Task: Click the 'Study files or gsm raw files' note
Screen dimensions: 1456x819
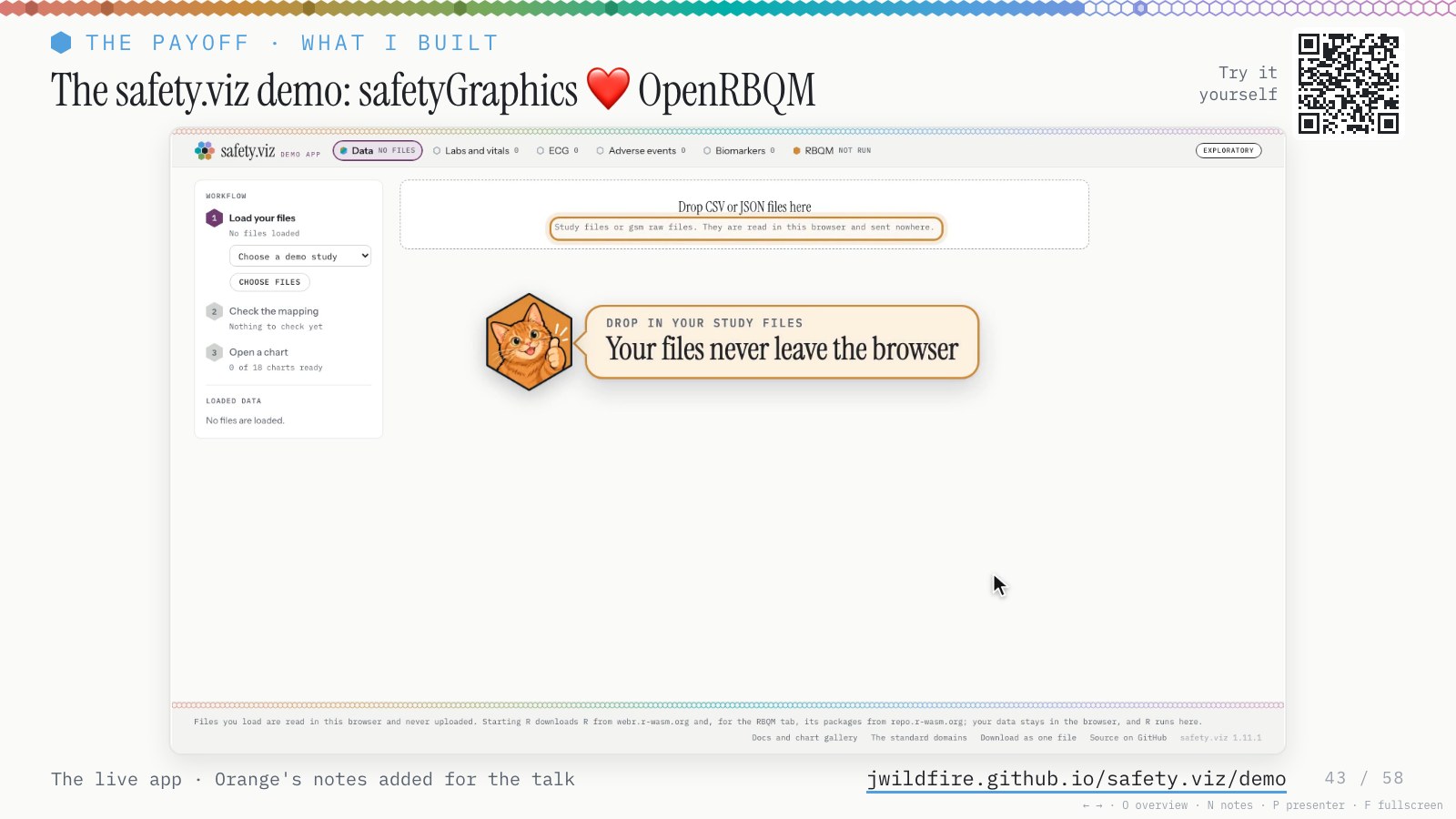Action: (744, 227)
